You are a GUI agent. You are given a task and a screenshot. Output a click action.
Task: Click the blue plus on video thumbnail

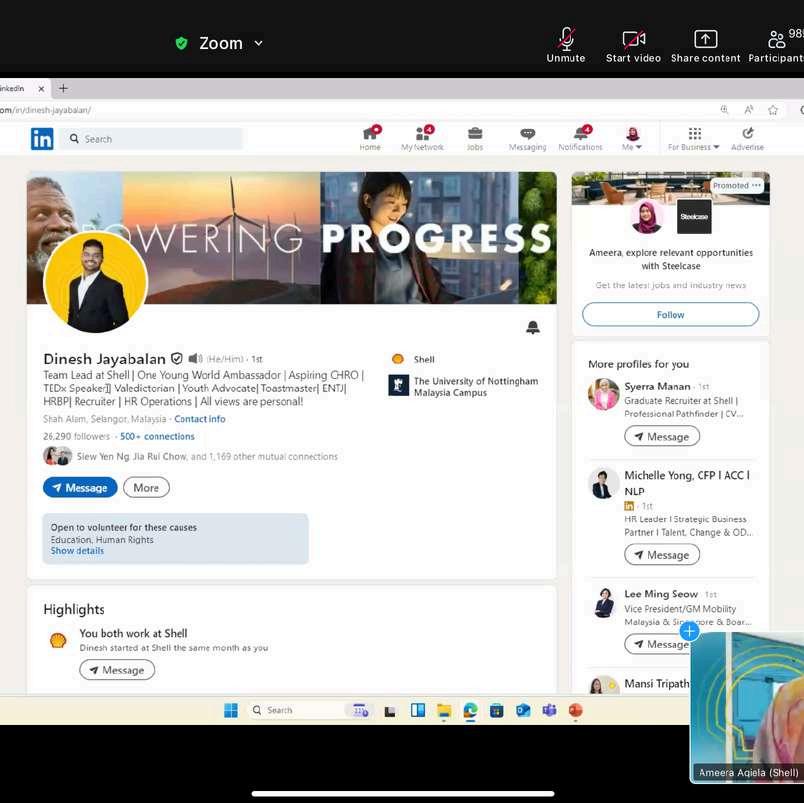(690, 631)
